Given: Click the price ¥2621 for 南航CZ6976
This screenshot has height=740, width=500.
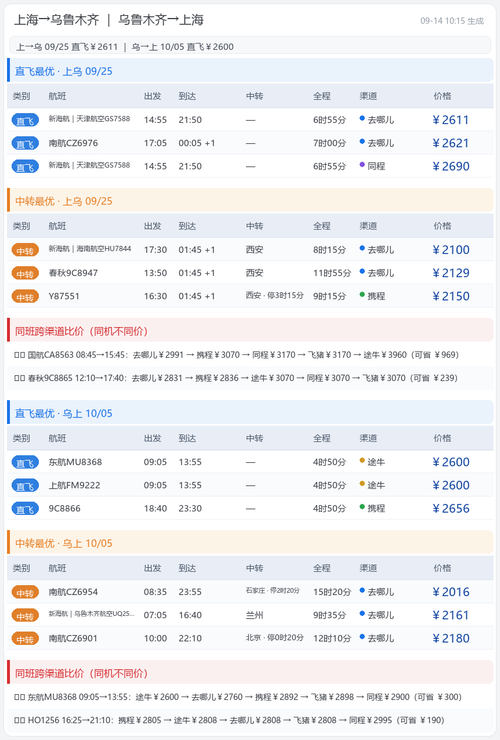Looking at the screenshot, I should tap(451, 143).
